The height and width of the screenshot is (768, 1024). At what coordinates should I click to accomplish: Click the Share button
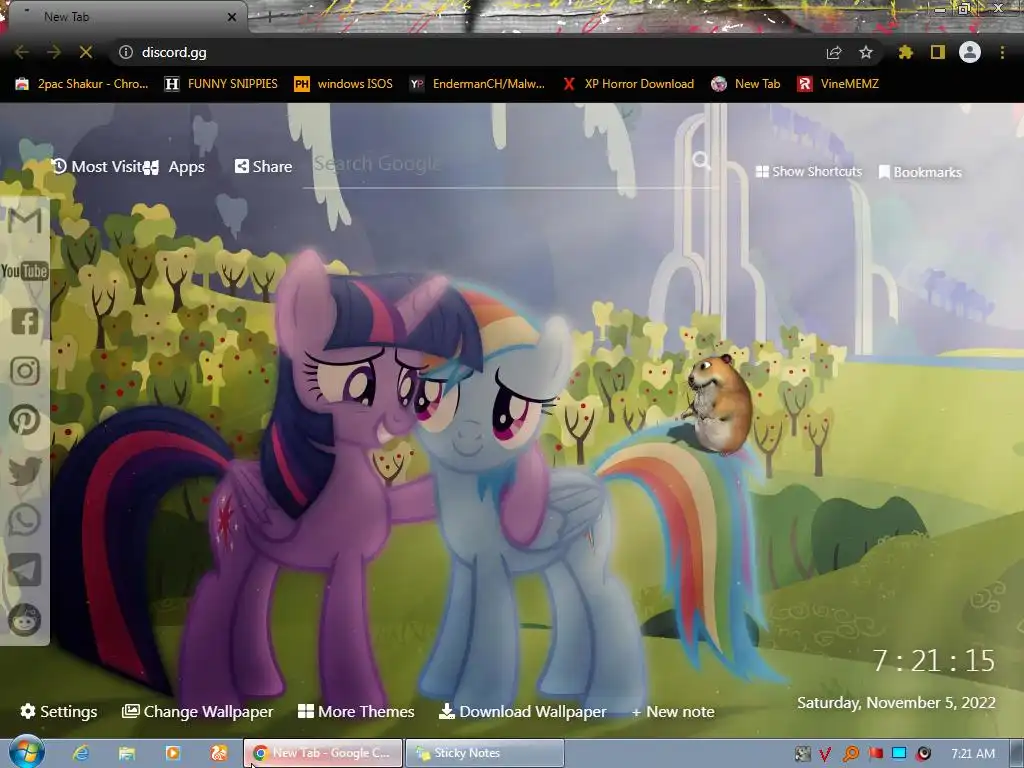(263, 167)
